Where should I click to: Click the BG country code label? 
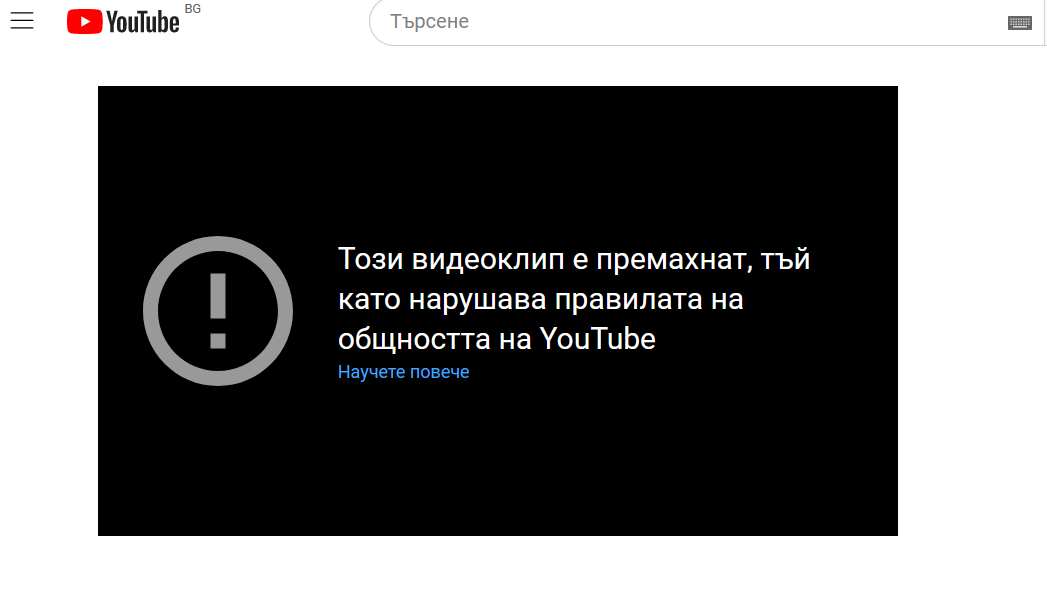point(192,9)
